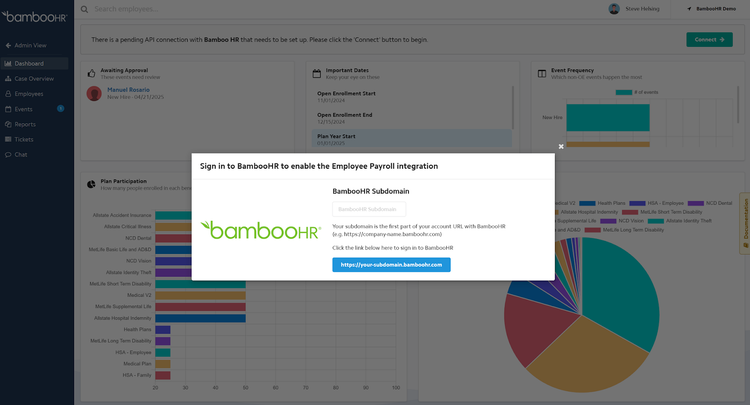Click Manuel Rosario's profile photo
750x405 pixels.
pyautogui.click(x=94, y=93)
